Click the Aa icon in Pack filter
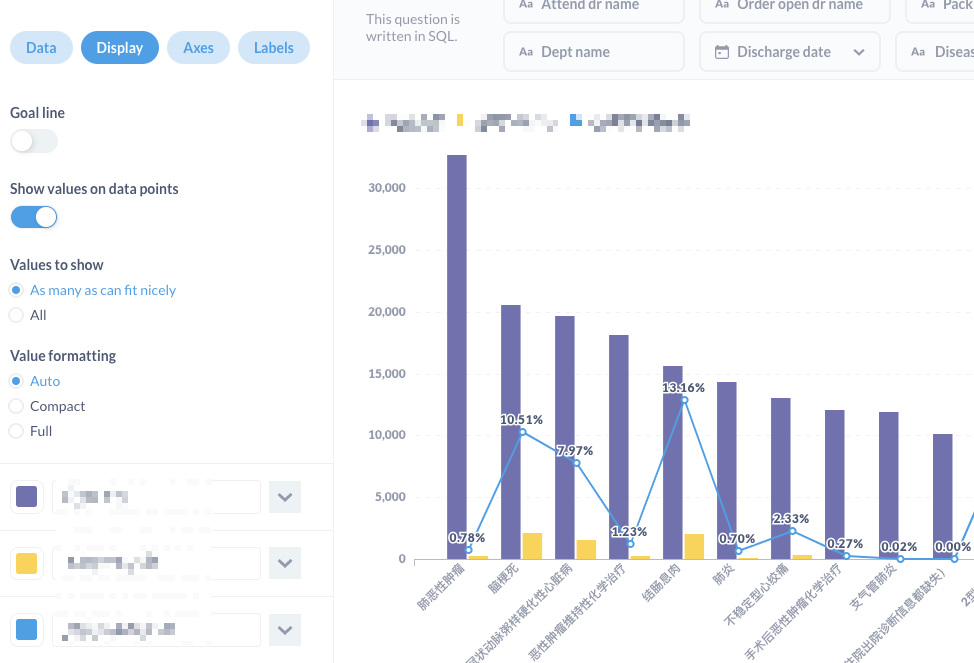The width and height of the screenshot is (974, 663). pyautogui.click(x=928, y=6)
